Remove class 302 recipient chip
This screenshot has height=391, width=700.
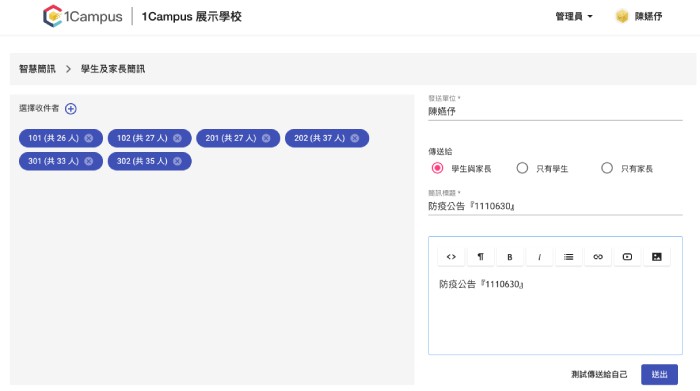coord(177,161)
